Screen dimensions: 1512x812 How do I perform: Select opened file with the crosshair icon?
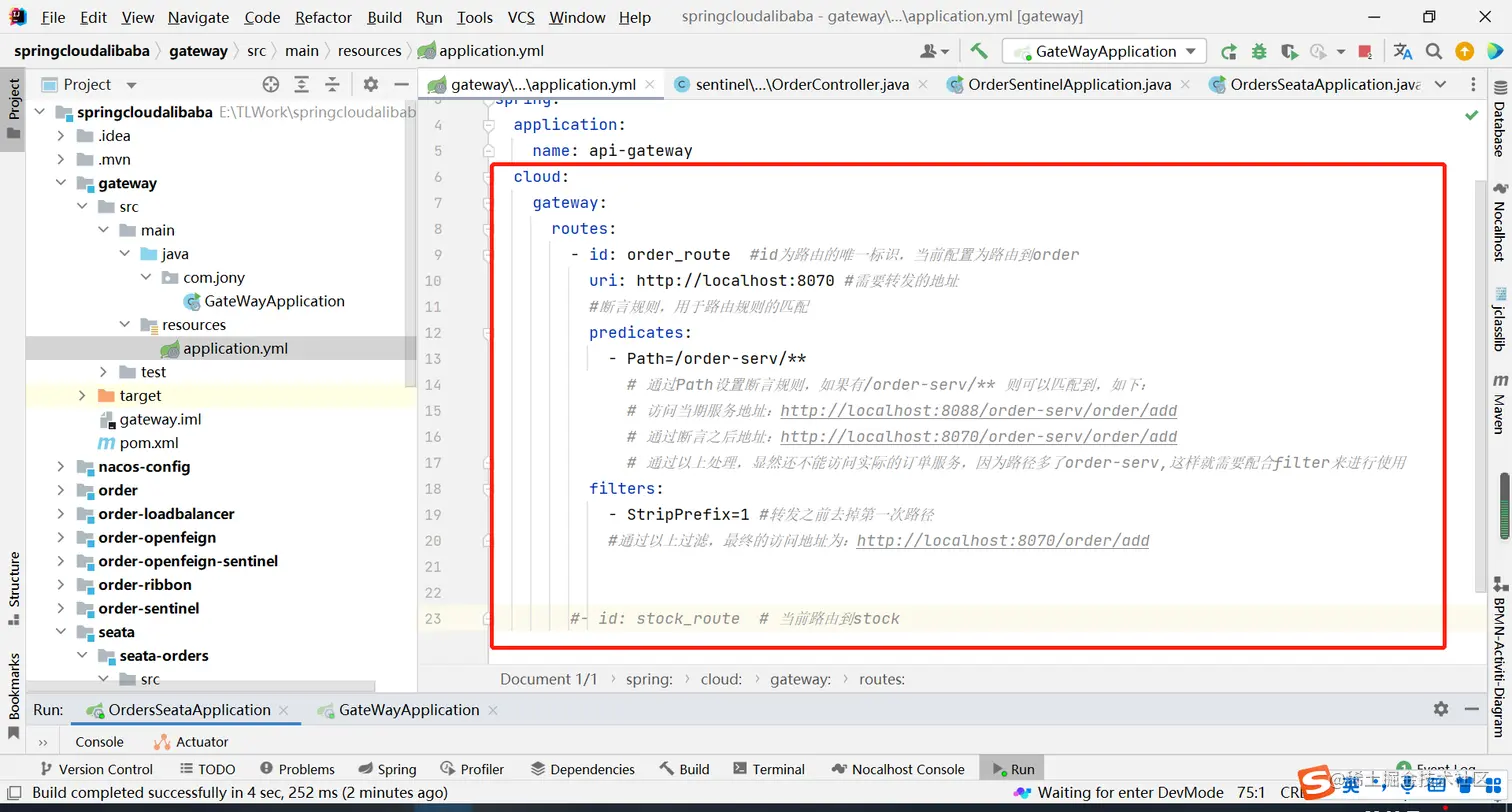pos(270,85)
